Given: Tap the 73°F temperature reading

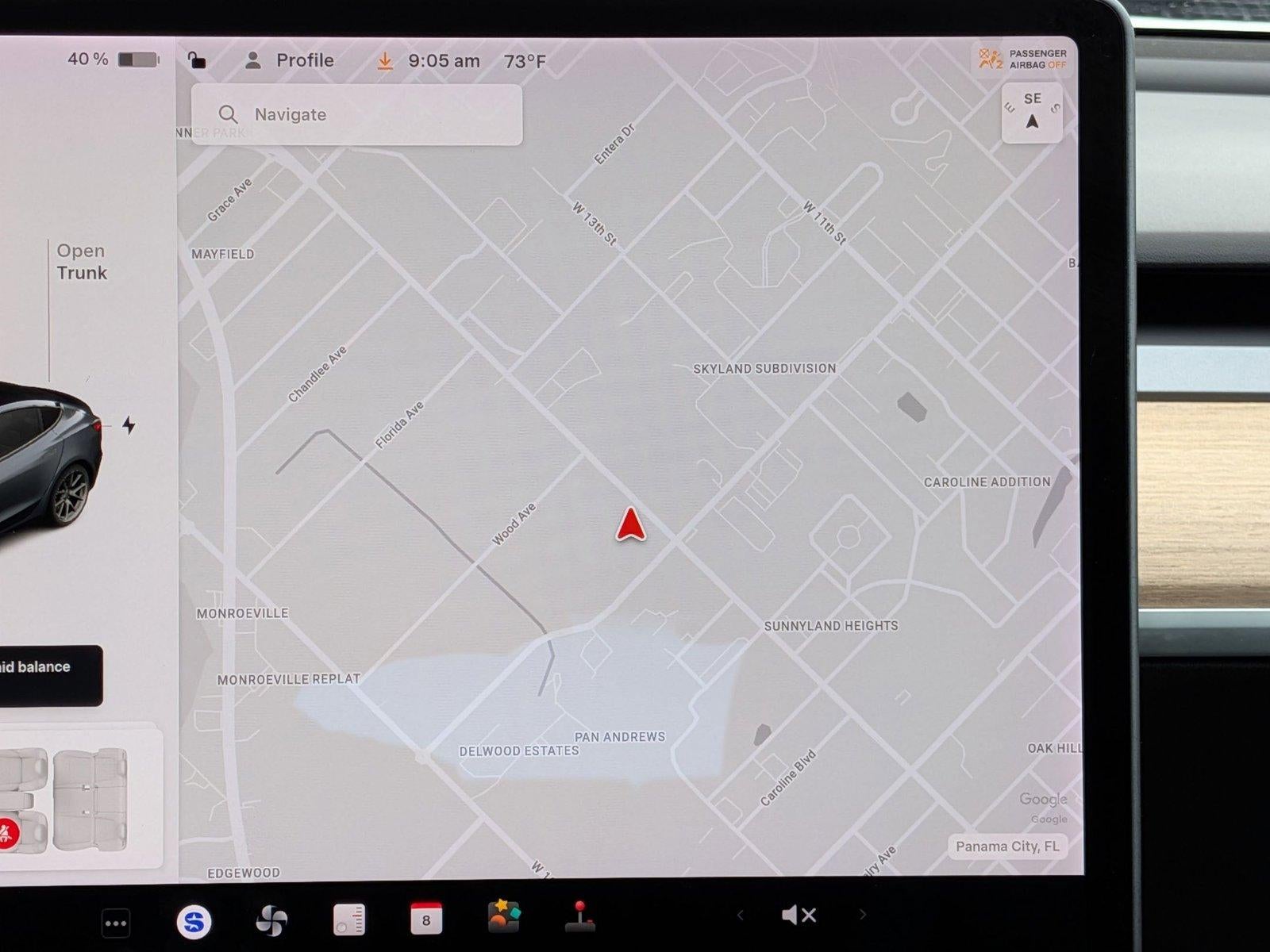Looking at the screenshot, I should 525,61.
